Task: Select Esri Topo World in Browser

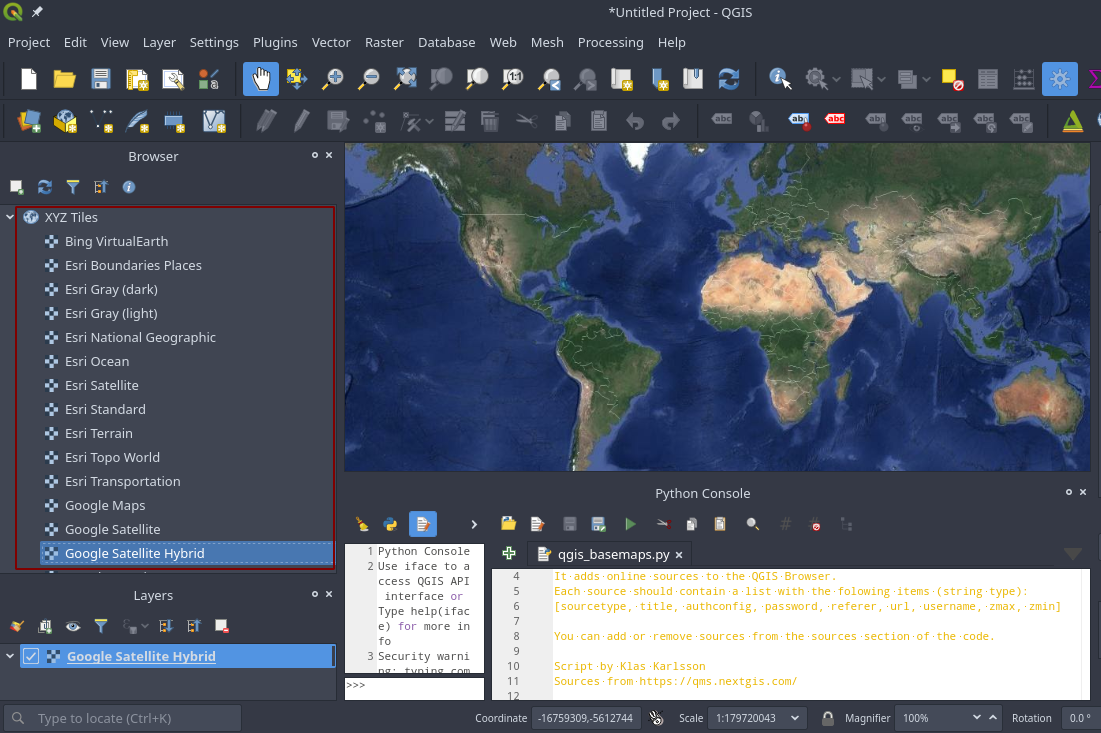Action: coord(112,457)
